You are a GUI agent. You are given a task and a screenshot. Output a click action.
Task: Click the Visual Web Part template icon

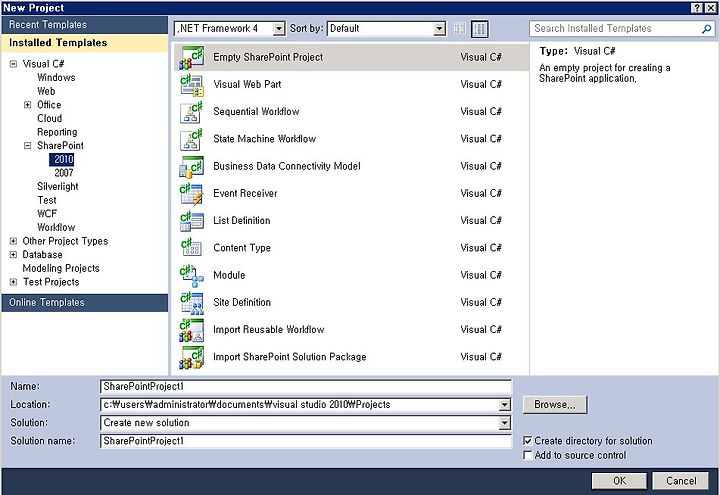pyautogui.click(x=191, y=85)
